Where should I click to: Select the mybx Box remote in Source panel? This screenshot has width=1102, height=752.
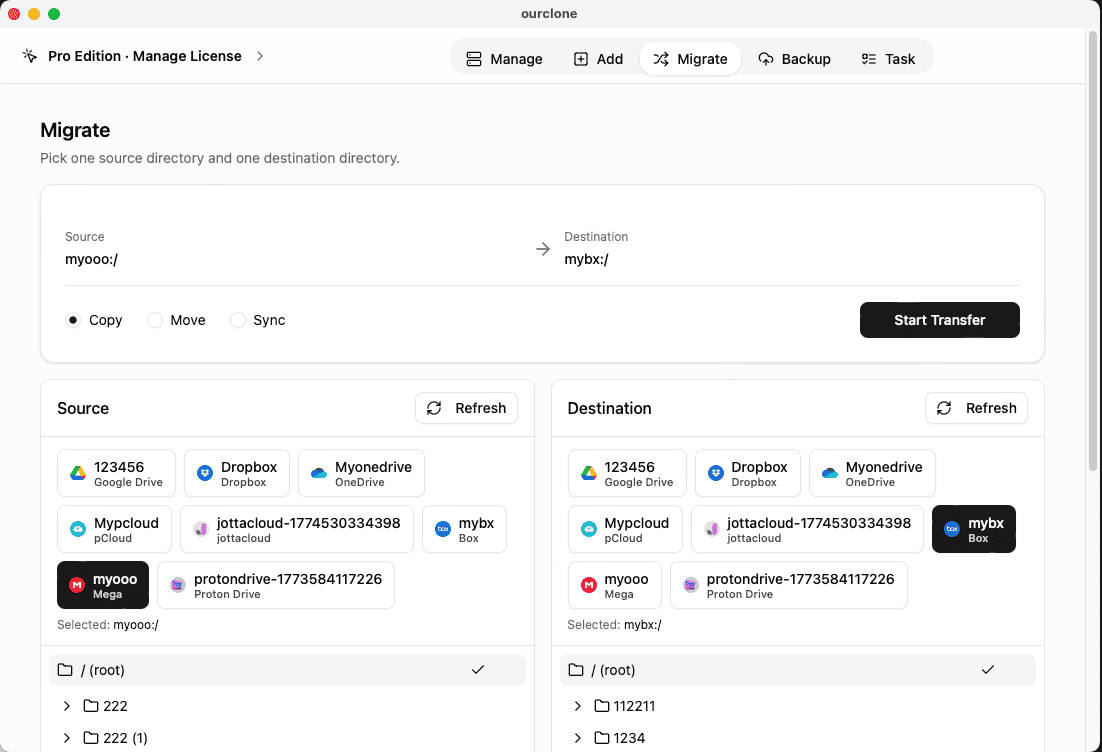[x=463, y=529]
